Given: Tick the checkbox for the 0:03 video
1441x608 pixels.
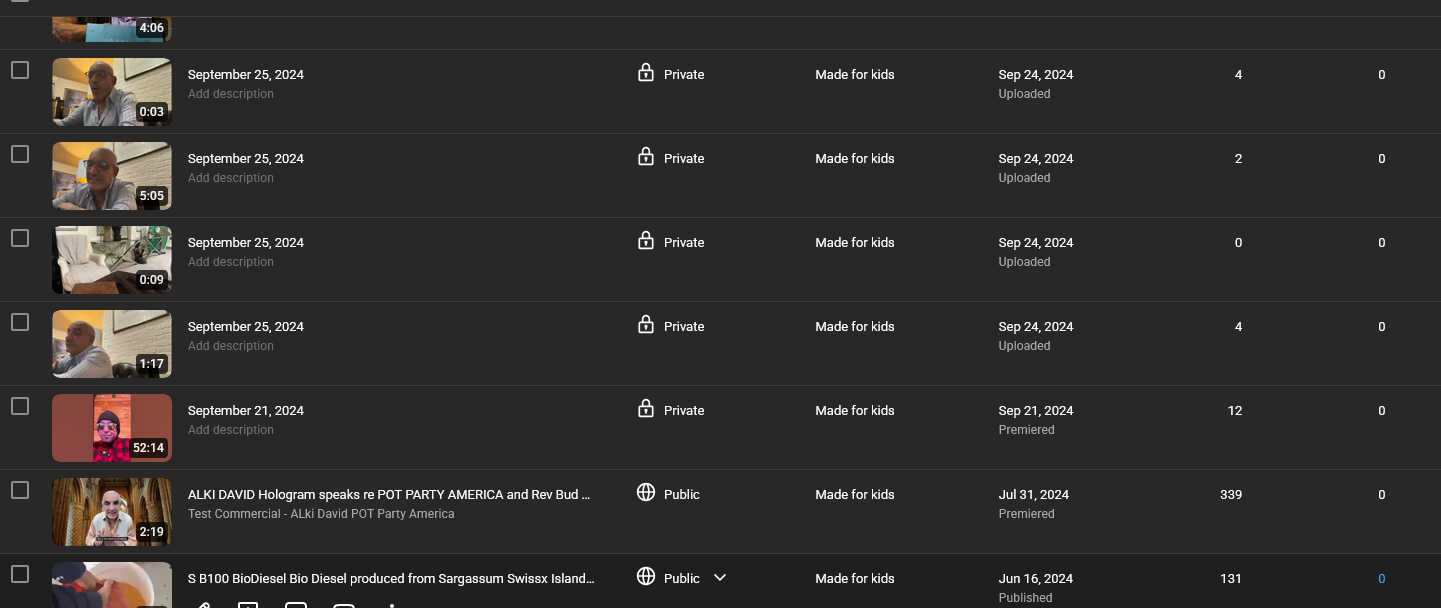Looking at the screenshot, I should click(x=20, y=70).
